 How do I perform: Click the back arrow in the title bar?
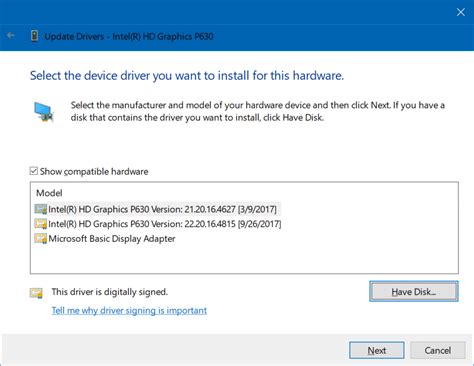[11, 35]
